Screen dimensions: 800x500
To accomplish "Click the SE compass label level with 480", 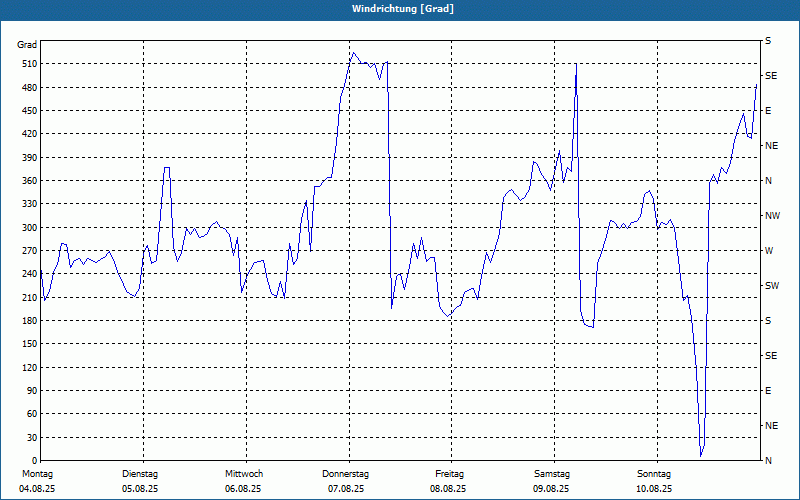I will [x=771, y=76].
